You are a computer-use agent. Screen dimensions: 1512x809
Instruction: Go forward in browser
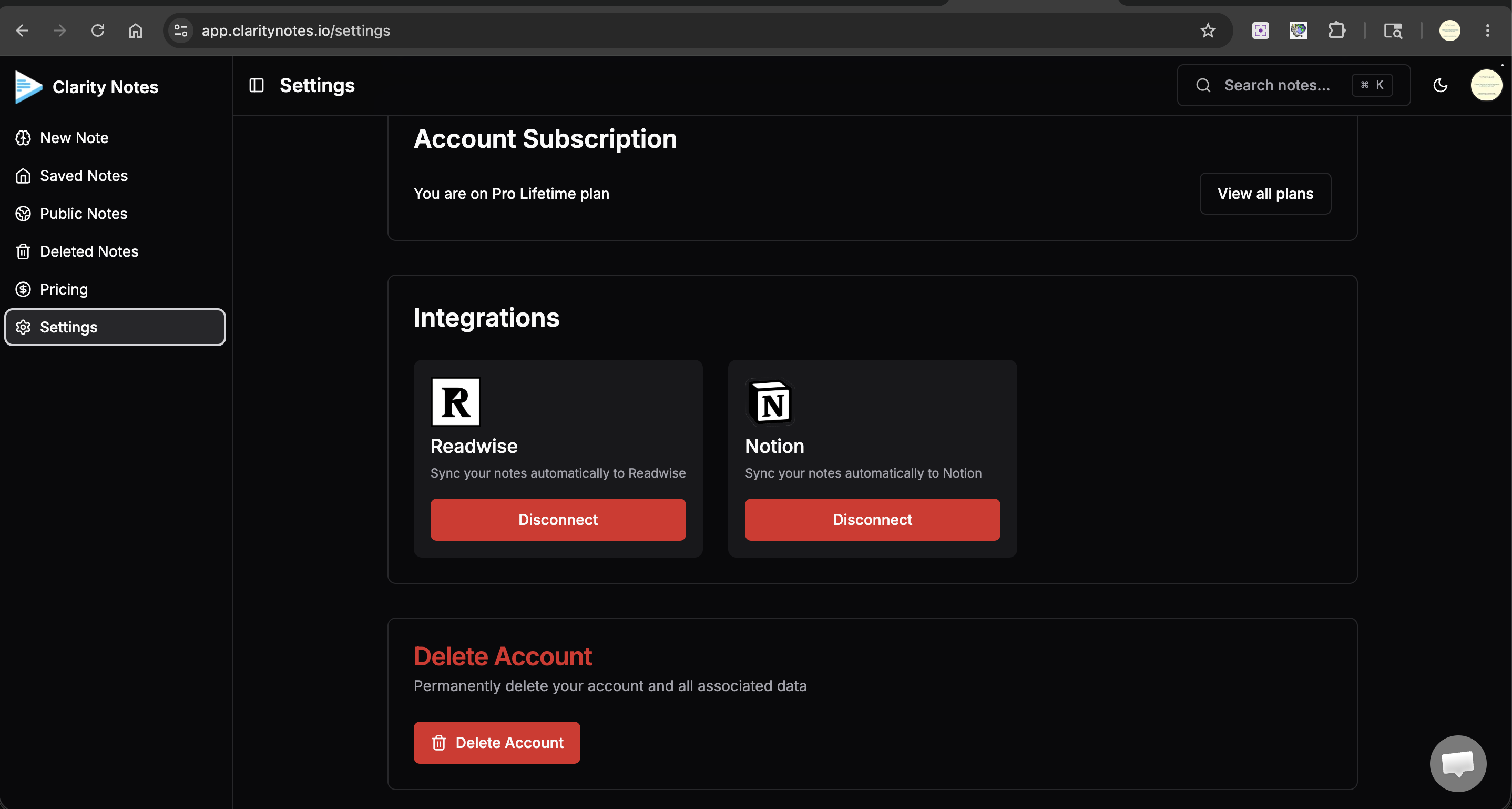point(60,31)
